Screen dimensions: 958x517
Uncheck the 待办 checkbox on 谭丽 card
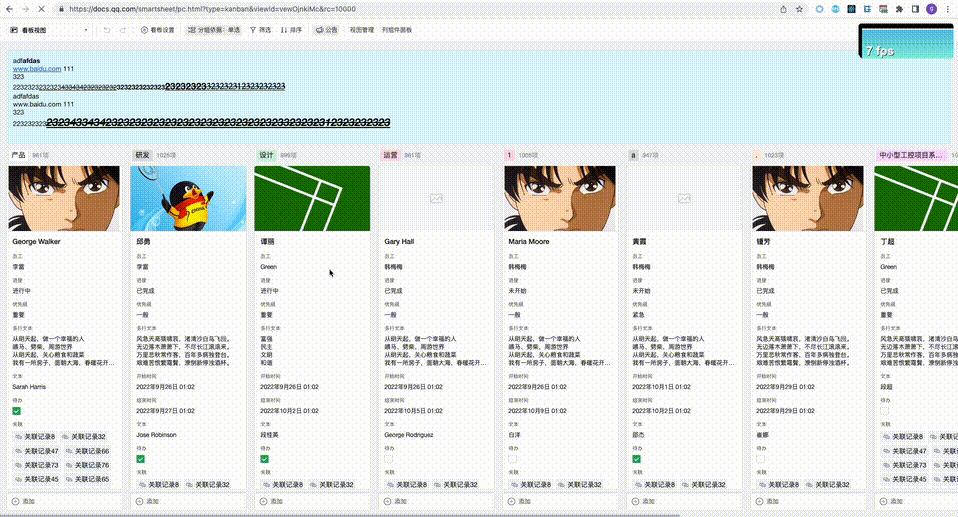265,459
